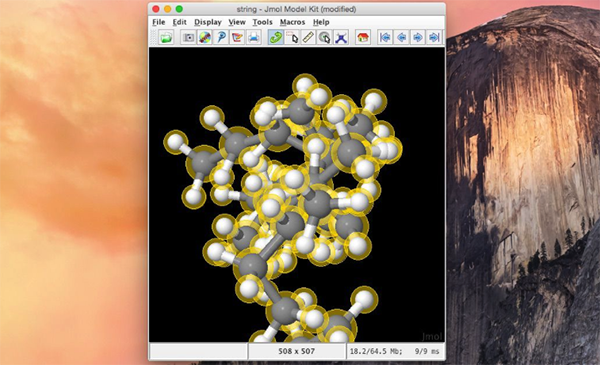600x365 pixels.
Task: Select the atom set picking tool
Action: pos(292,37)
